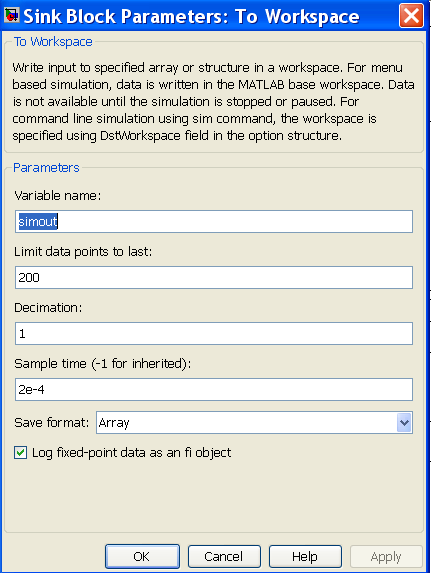Click the Parameters group heading
The height and width of the screenshot is (573, 431).
point(46,168)
